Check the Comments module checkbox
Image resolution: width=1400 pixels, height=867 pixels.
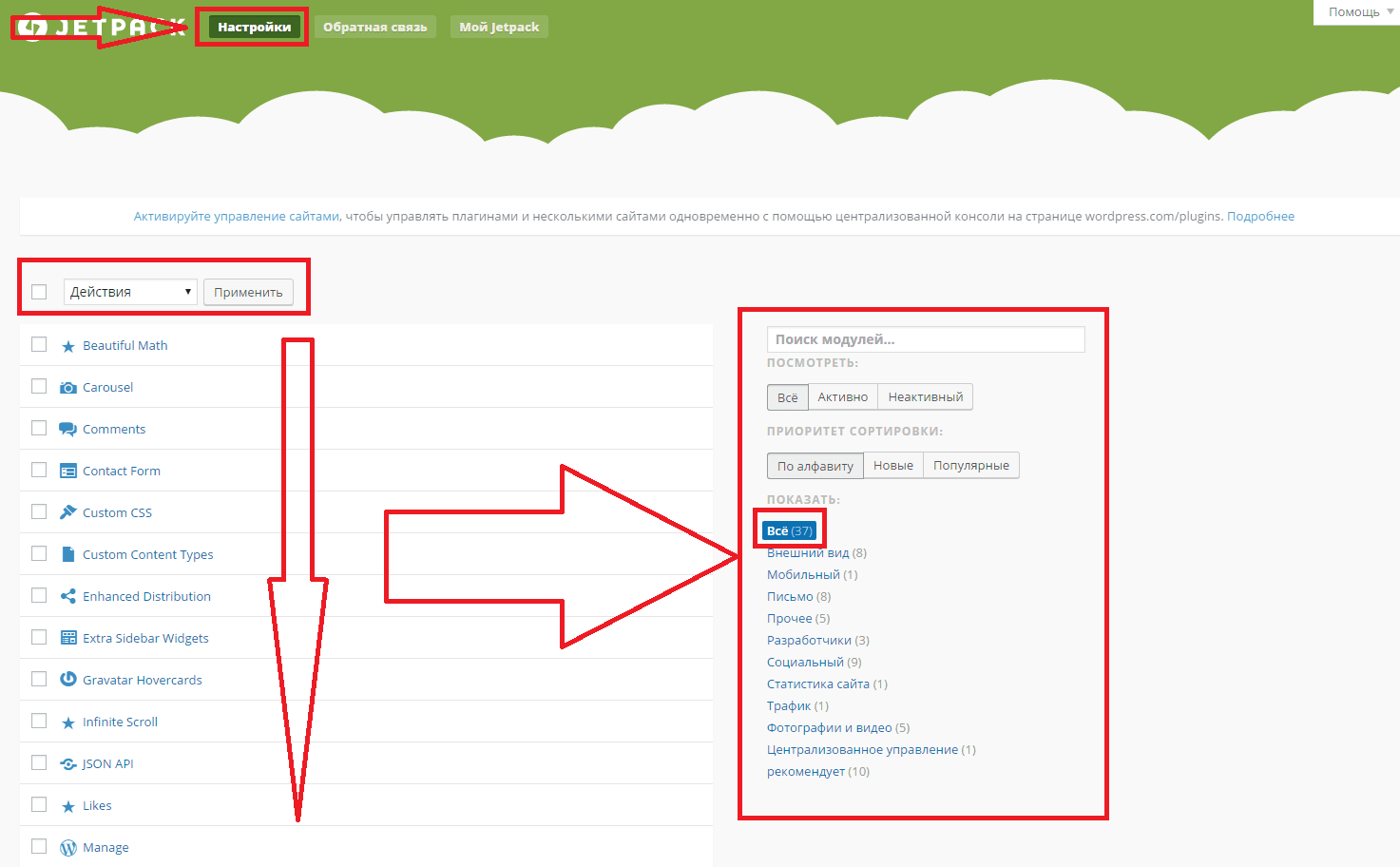pos(39,428)
